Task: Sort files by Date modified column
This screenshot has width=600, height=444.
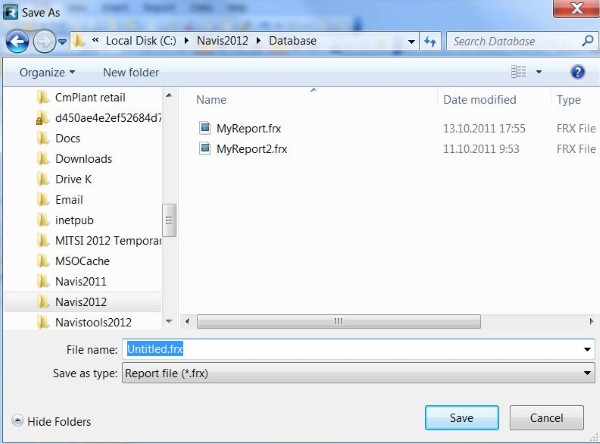Action: [x=480, y=100]
